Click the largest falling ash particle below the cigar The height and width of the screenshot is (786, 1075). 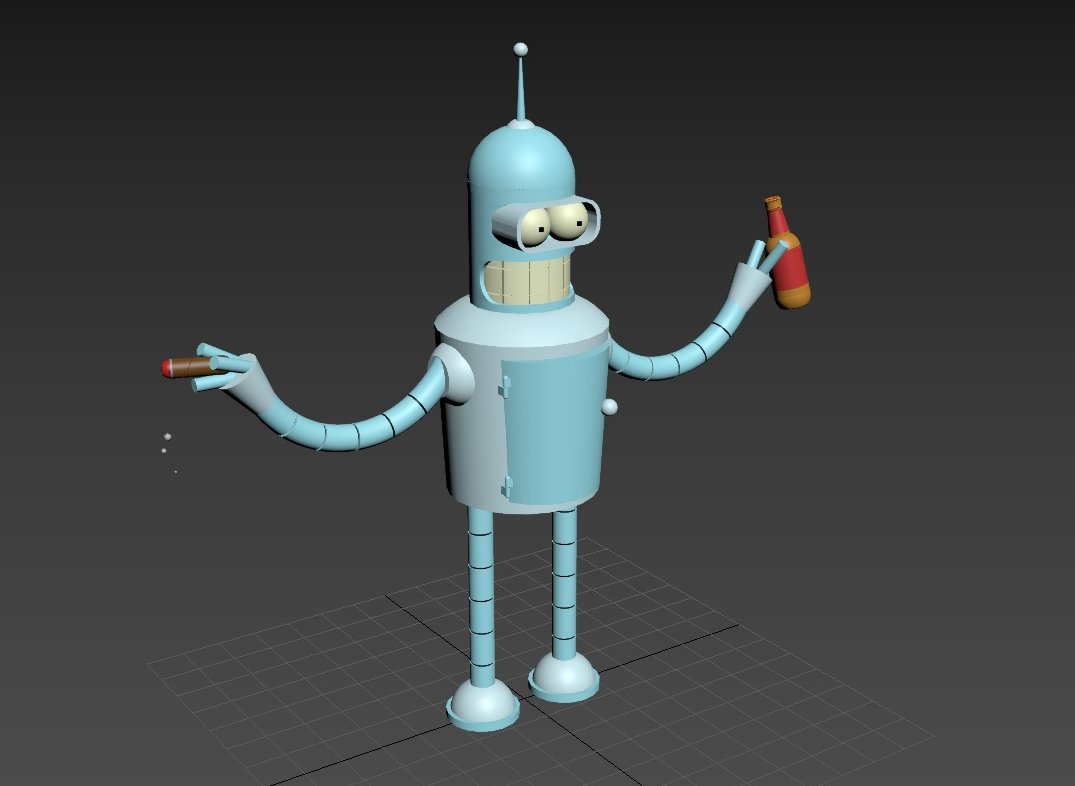pos(167,436)
